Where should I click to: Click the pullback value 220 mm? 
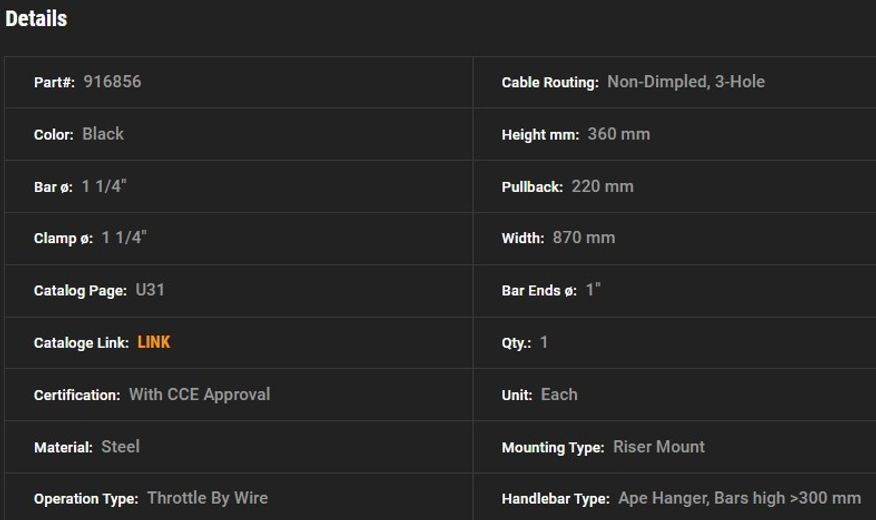click(603, 186)
